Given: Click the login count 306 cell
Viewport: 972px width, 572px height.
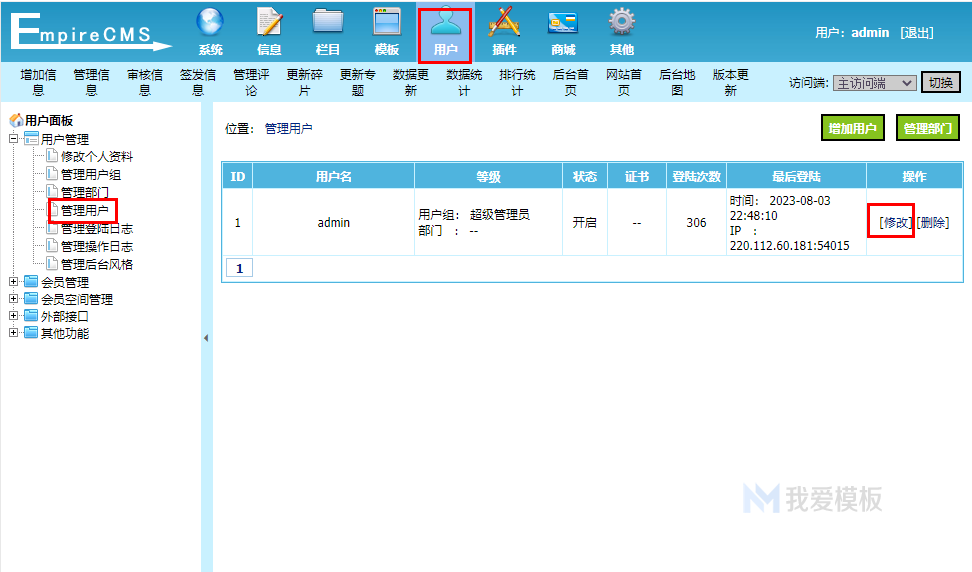Looking at the screenshot, I should (696, 222).
